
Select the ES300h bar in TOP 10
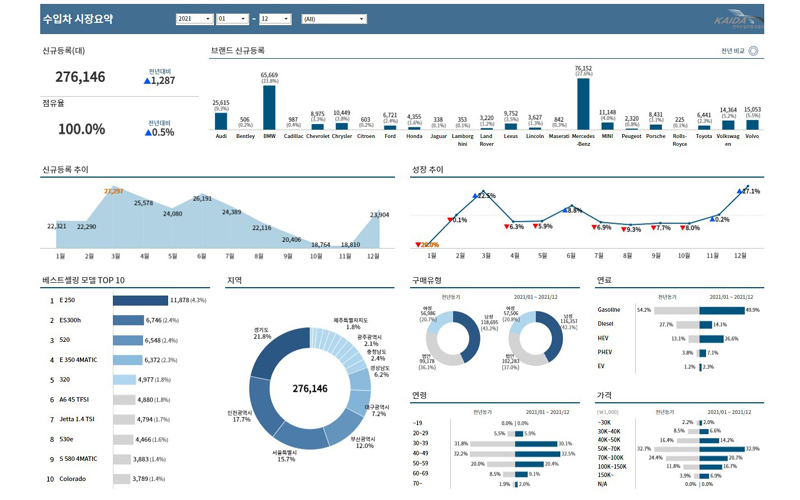tap(128, 320)
